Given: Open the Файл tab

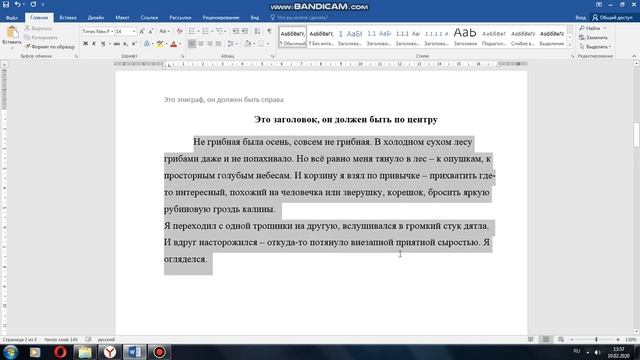Looking at the screenshot, I should [x=12, y=18].
